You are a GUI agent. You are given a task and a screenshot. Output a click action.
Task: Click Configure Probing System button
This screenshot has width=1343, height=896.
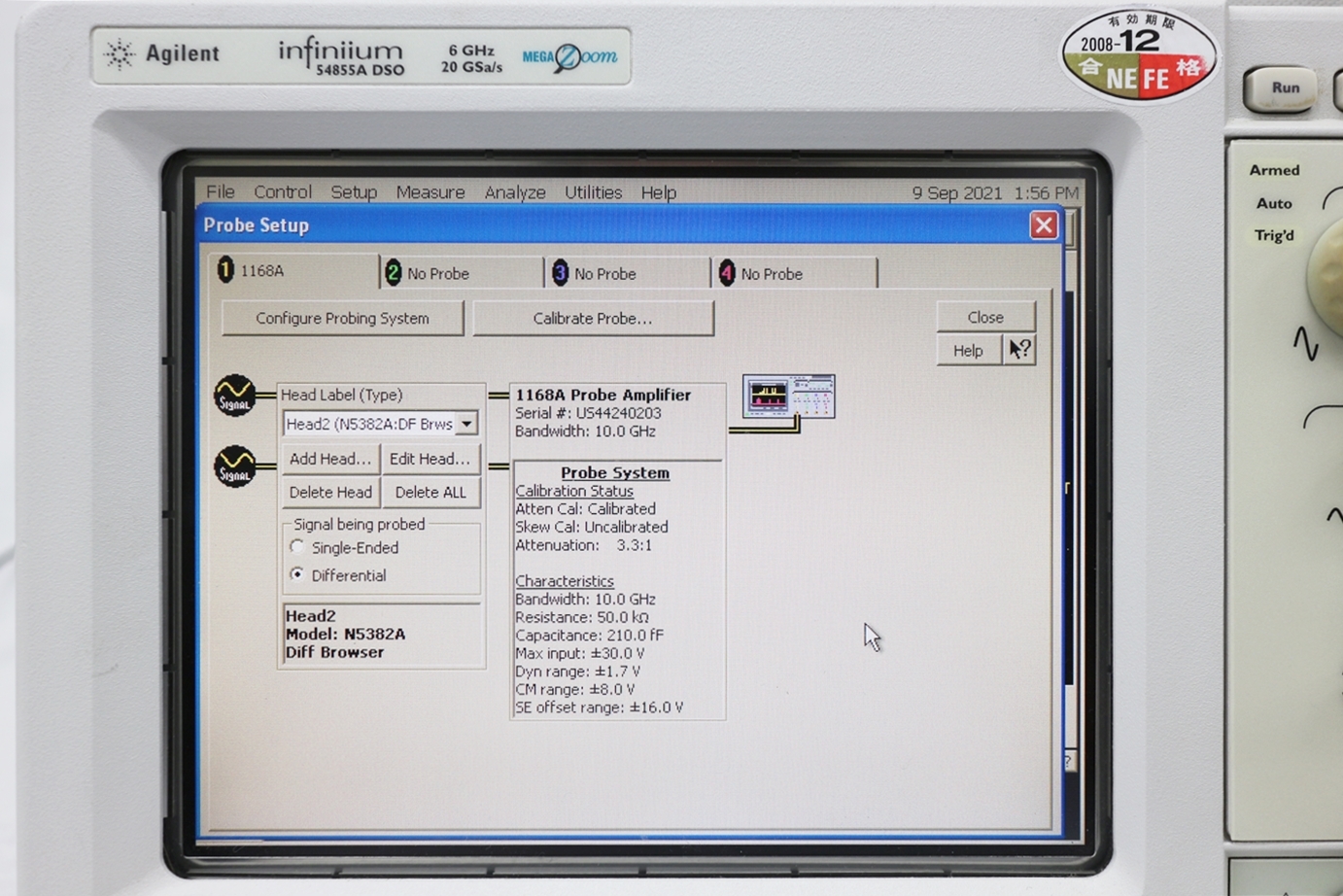342,319
